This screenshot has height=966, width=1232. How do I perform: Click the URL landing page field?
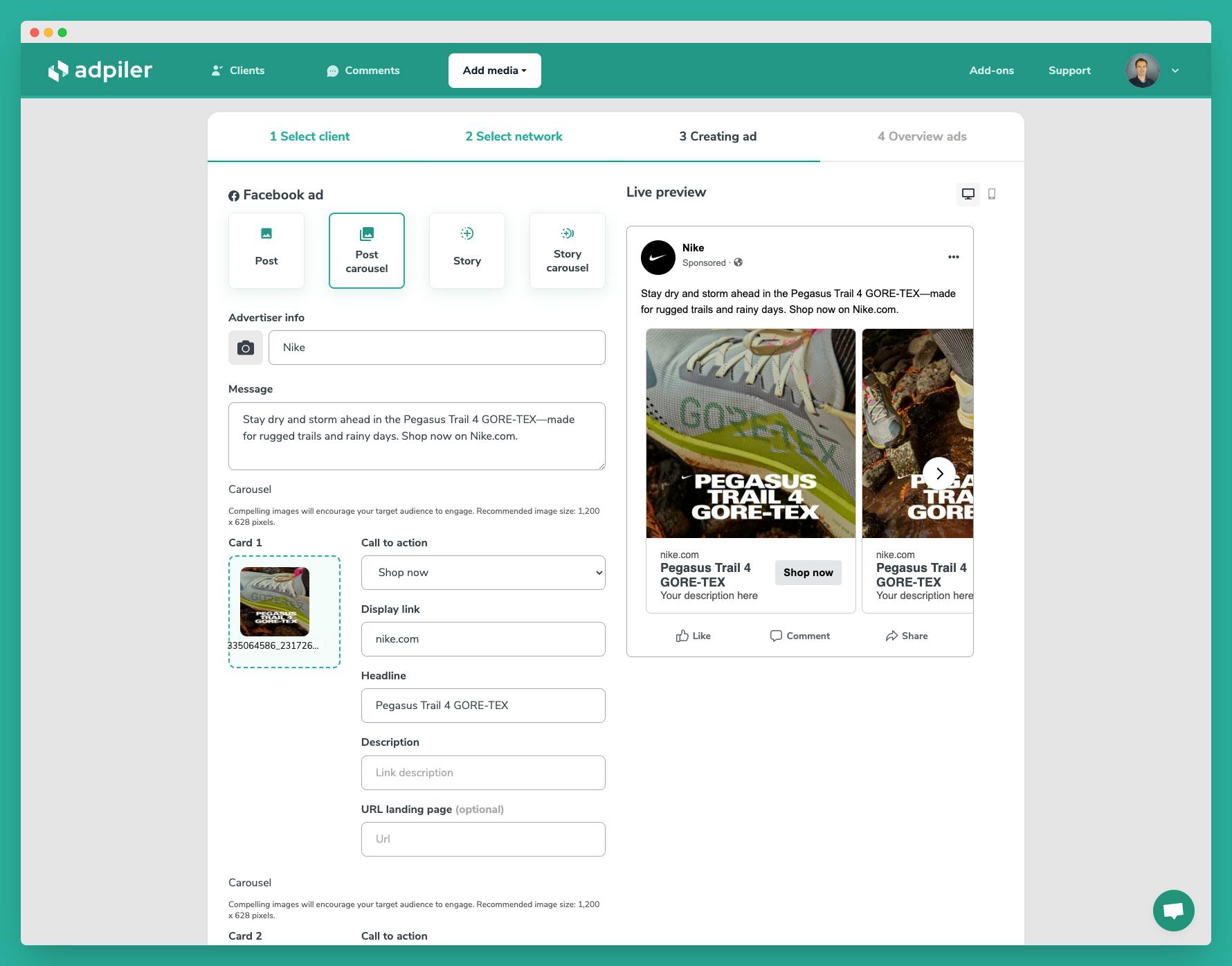tap(483, 839)
